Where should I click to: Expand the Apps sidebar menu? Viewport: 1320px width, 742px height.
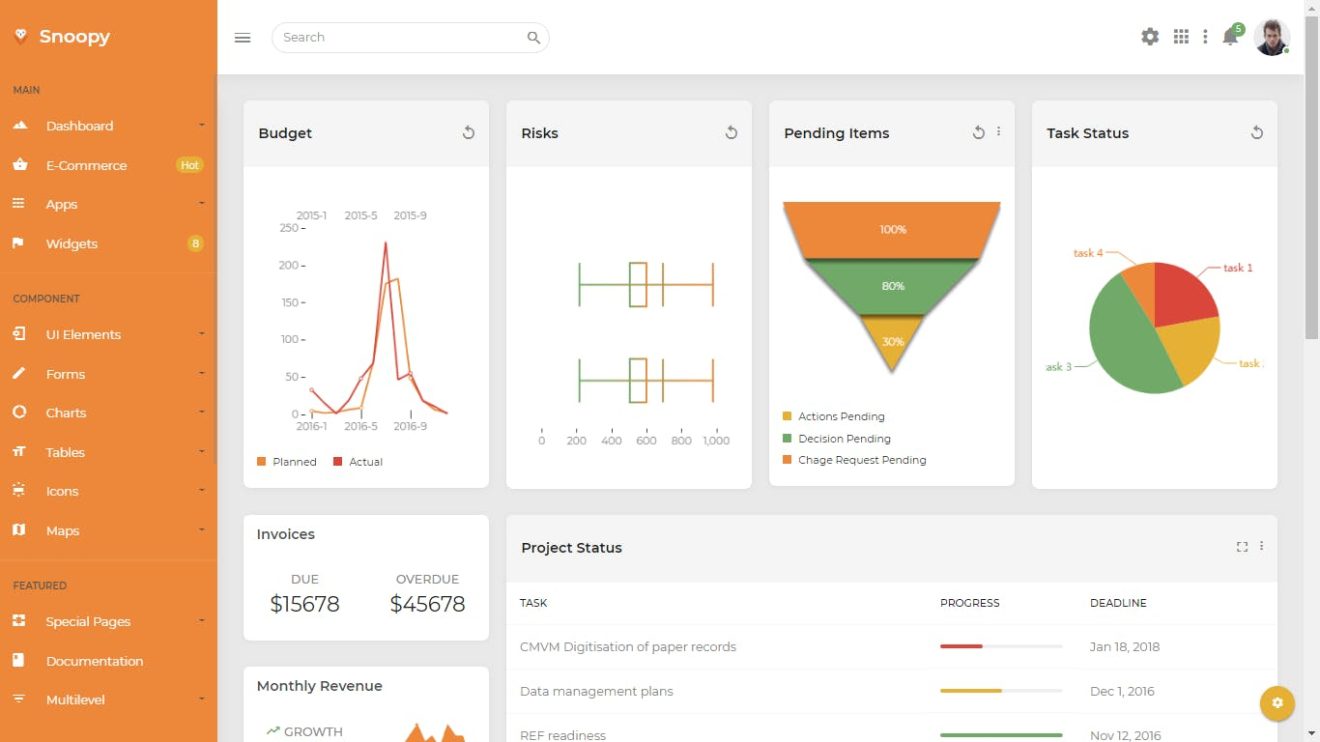61,204
